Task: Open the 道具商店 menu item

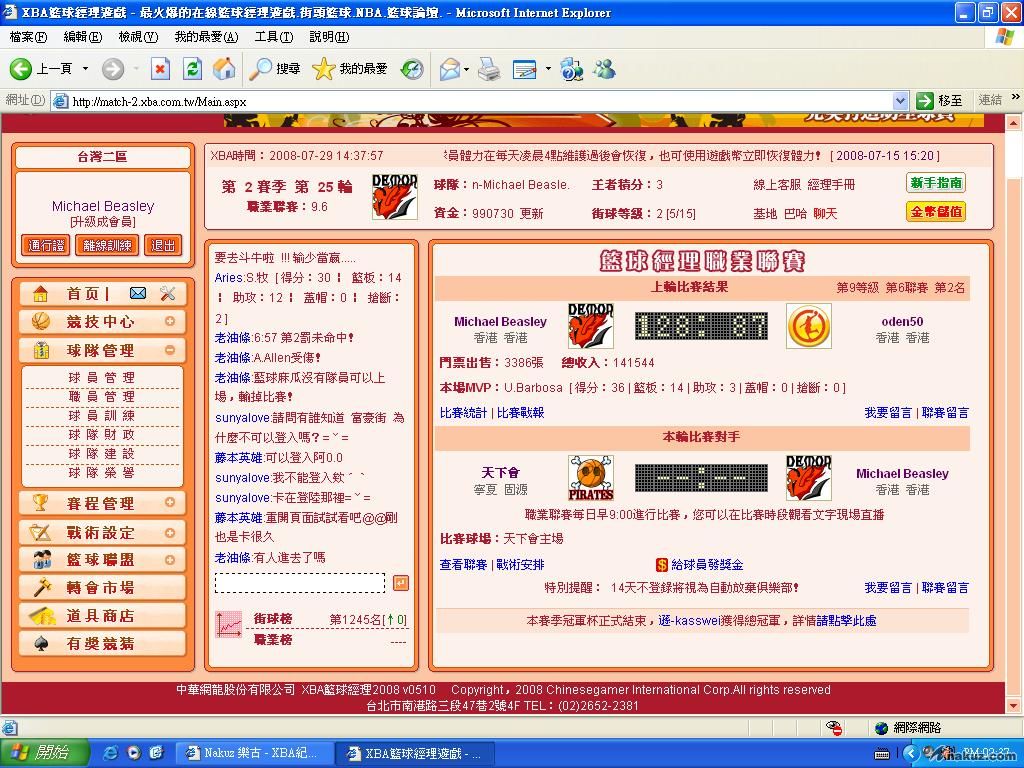Action: (x=102, y=616)
